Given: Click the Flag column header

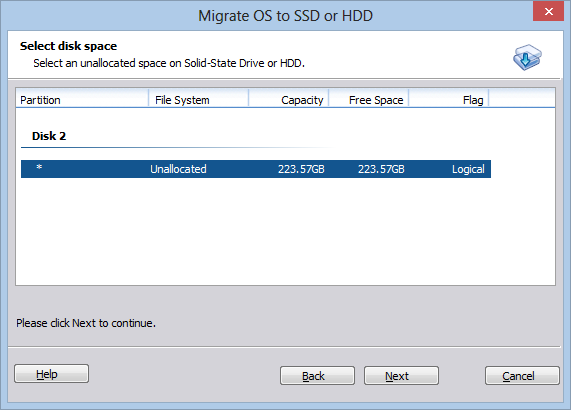Looking at the screenshot, I should [x=449, y=99].
